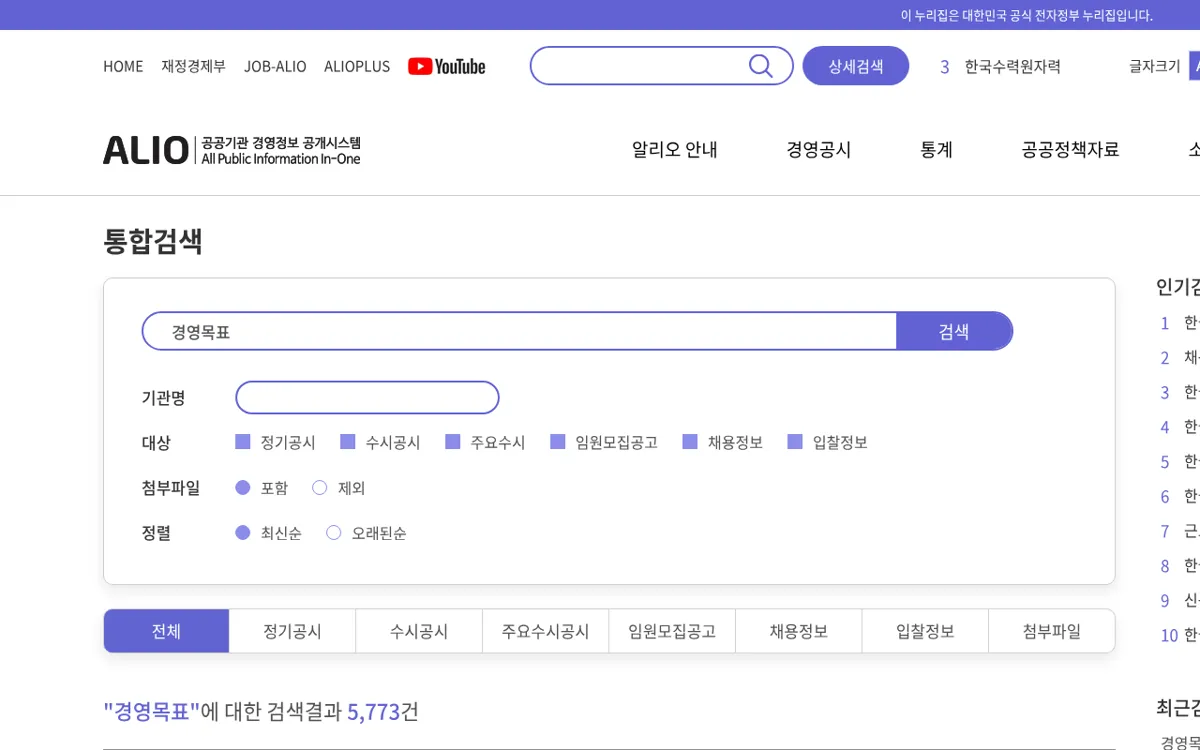Click the 통합검색 page heading
Image resolution: width=1200 pixels, height=750 pixels.
[x=153, y=241]
